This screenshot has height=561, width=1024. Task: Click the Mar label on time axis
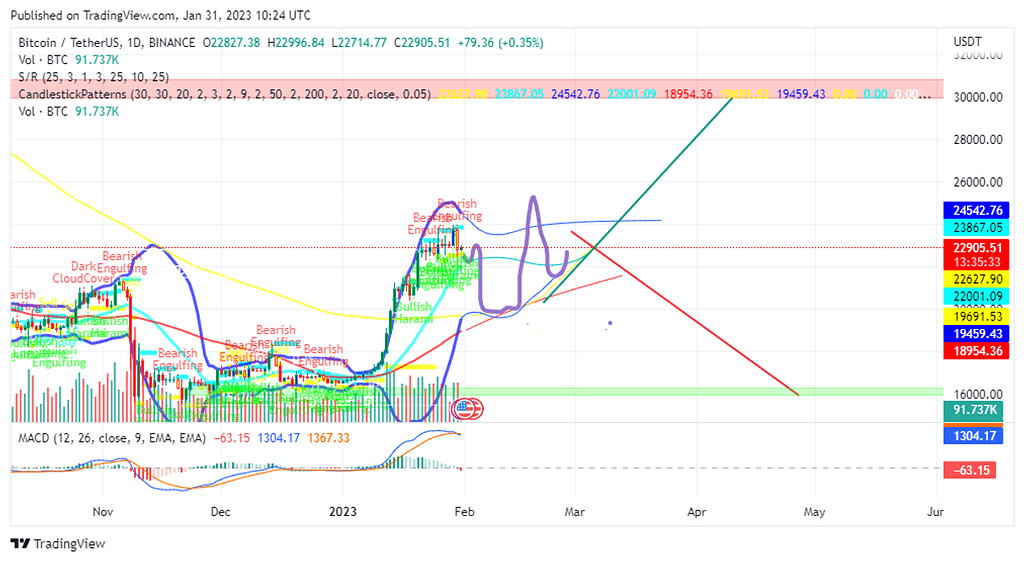pos(575,511)
